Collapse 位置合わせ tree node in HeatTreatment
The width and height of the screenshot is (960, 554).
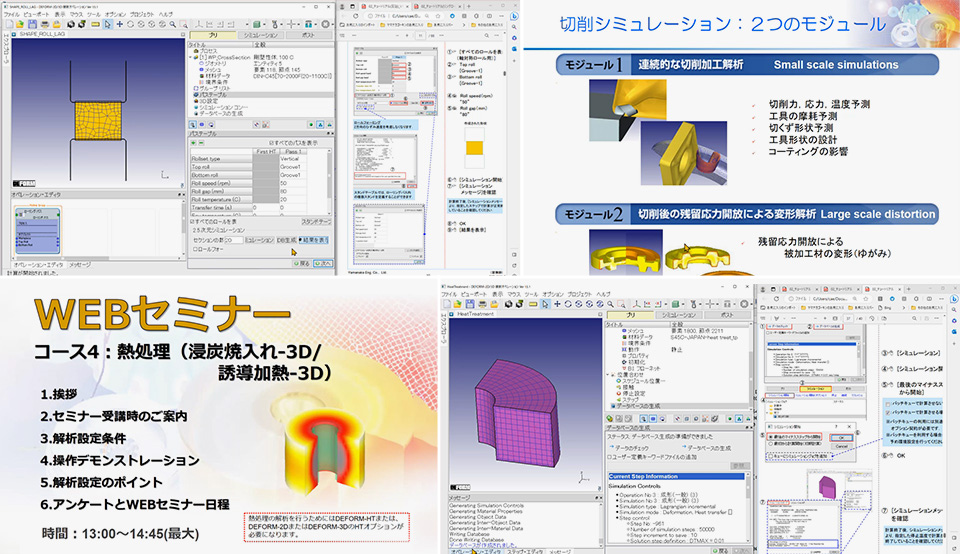point(607,375)
